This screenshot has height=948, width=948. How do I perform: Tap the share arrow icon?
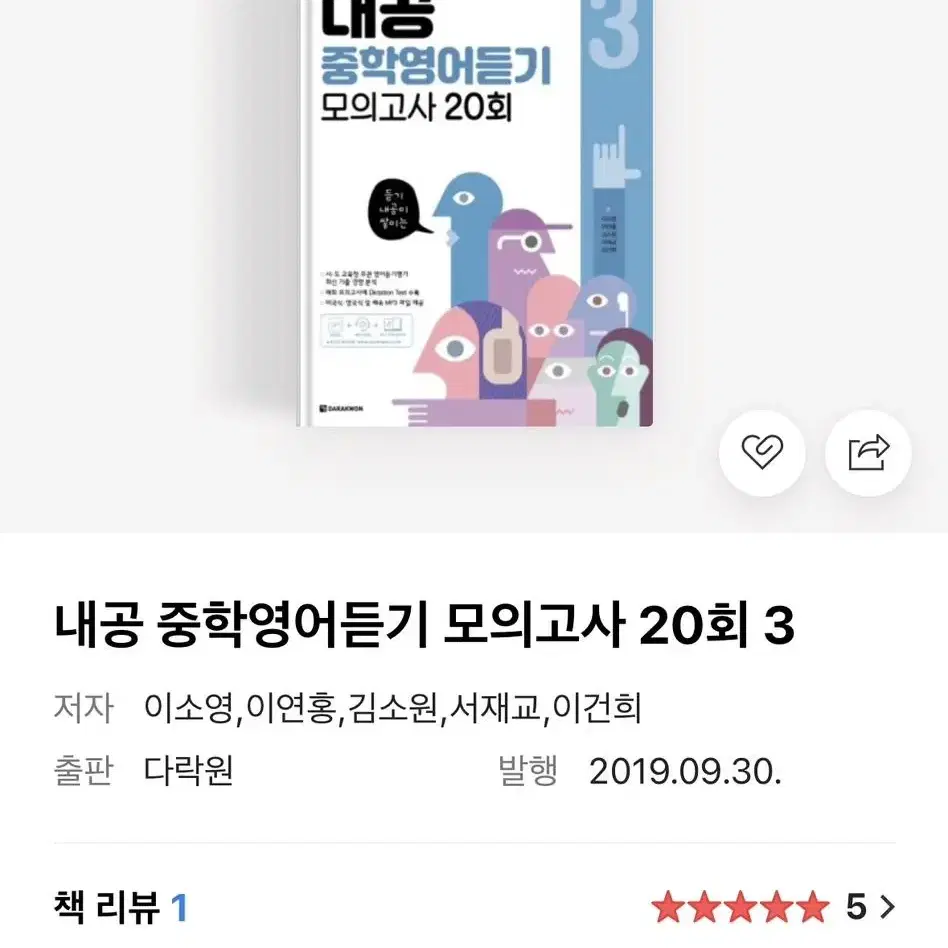[x=868, y=452]
